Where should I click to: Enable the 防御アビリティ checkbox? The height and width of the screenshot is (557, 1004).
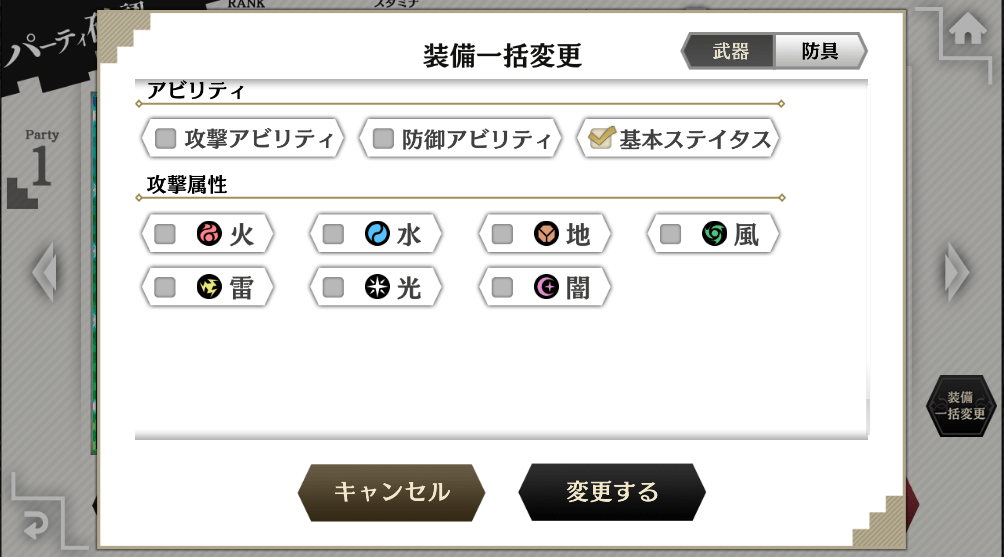pyautogui.click(x=383, y=138)
